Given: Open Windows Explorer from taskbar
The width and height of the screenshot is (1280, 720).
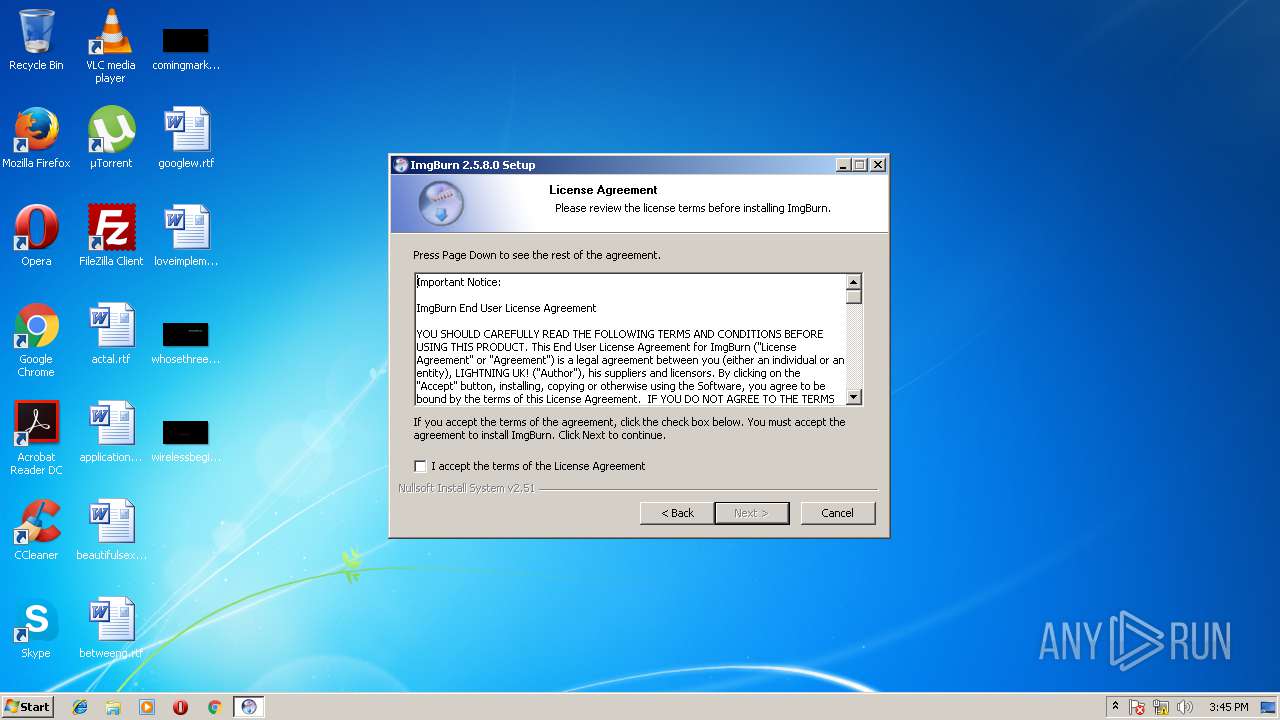Looking at the screenshot, I should pos(113,707).
